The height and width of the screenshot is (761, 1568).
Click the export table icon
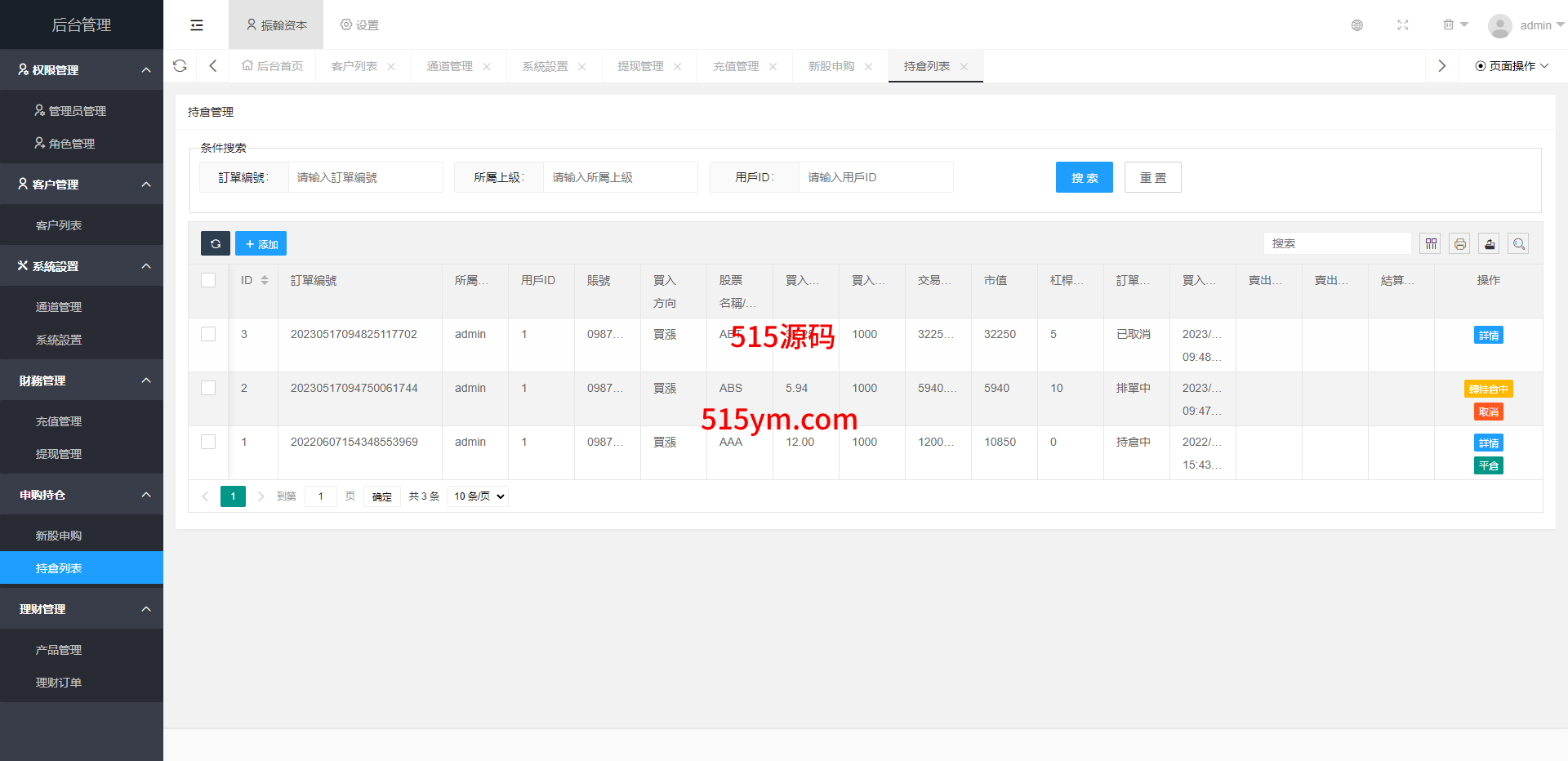[1489, 243]
